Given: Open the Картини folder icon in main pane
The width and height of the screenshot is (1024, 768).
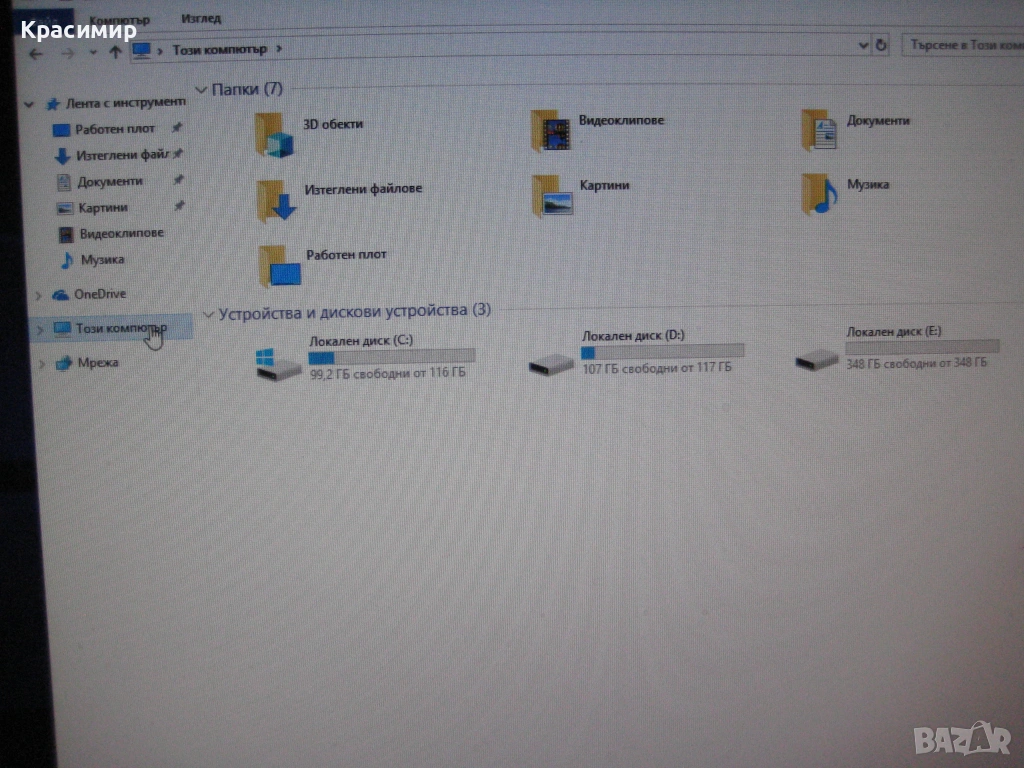Looking at the screenshot, I should 552,195.
